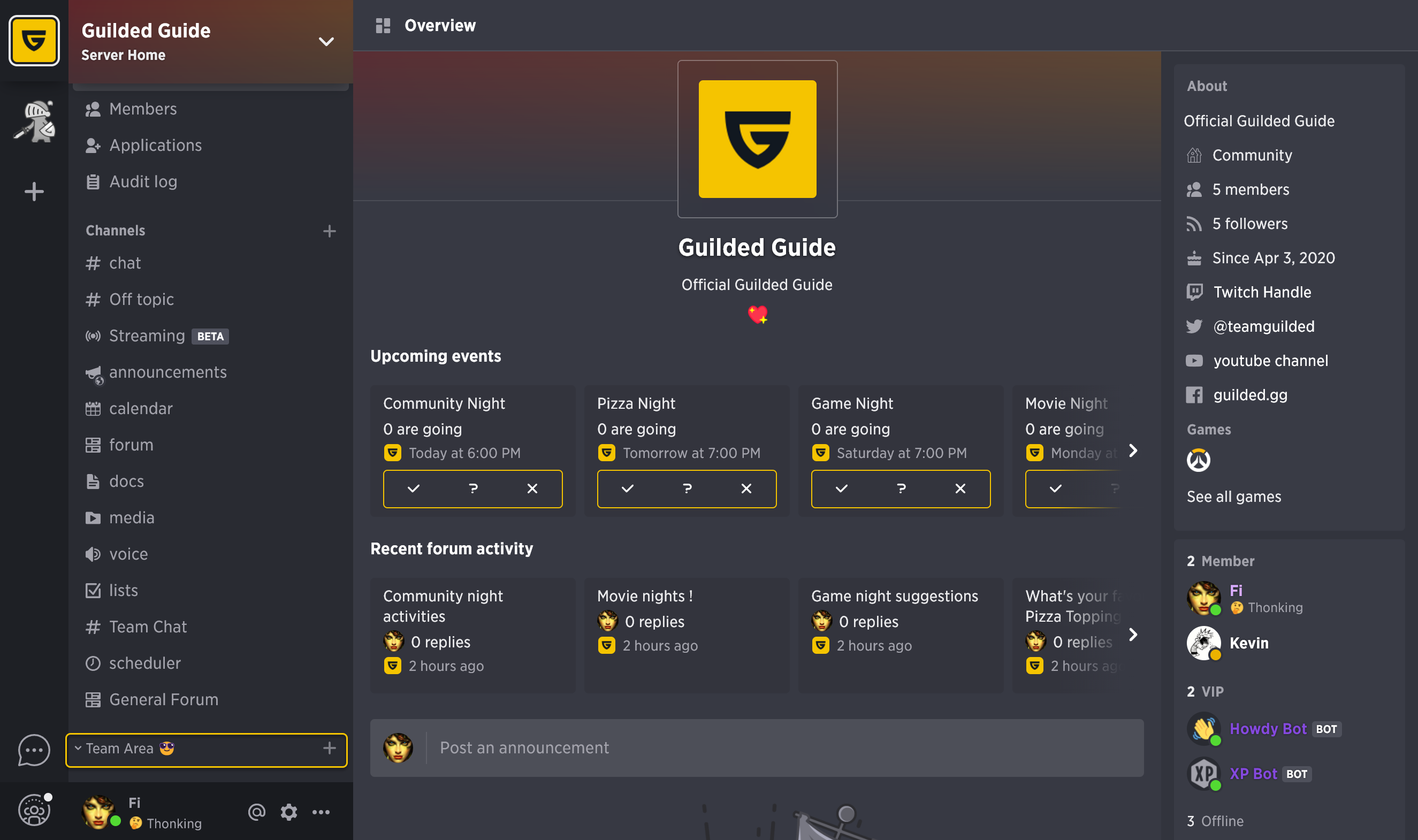Accept going to Game Night
Screen dimensions: 1418x840
(x=842, y=488)
